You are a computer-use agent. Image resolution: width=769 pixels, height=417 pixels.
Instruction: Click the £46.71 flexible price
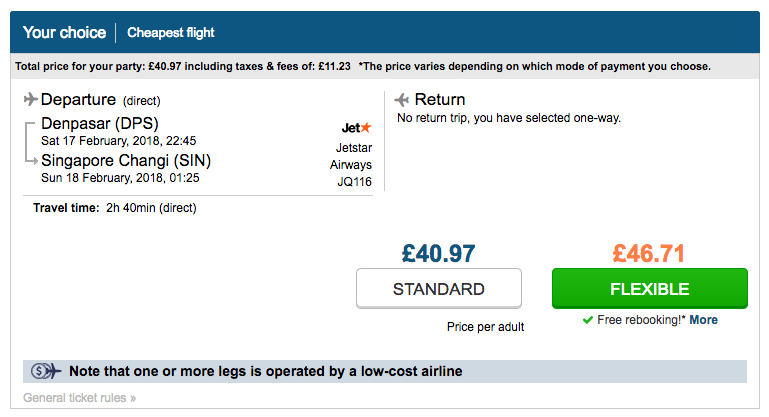pyautogui.click(x=648, y=254)
